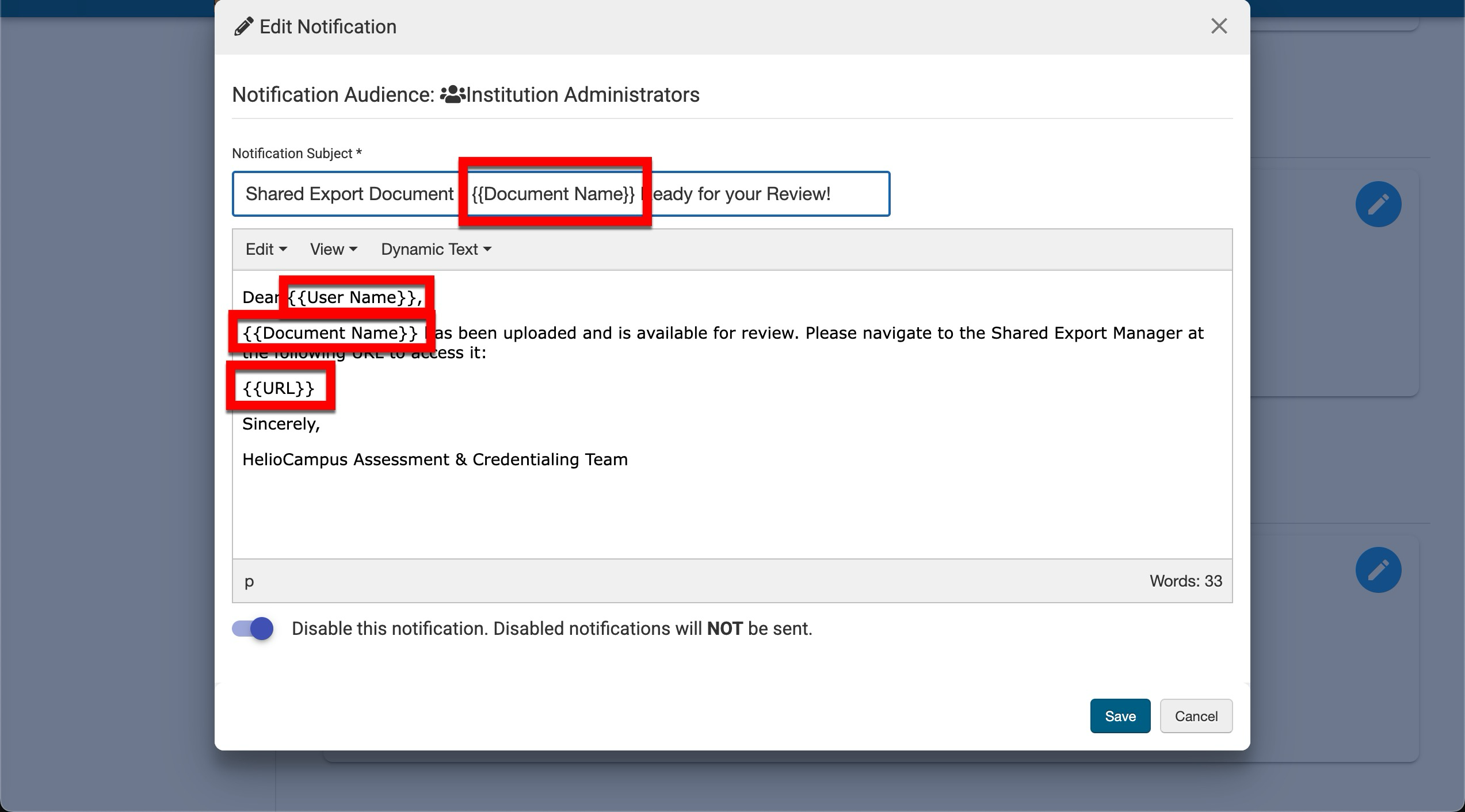Screen dimensions: 1465x812
Task: Expand the Dynamic Text dropdown
Action: point(436,249)
